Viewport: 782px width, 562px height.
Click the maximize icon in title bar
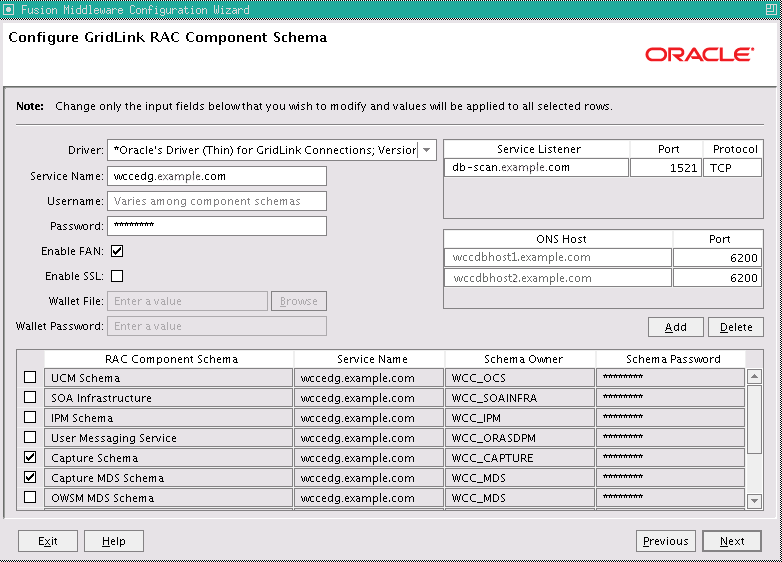[771, 9]
